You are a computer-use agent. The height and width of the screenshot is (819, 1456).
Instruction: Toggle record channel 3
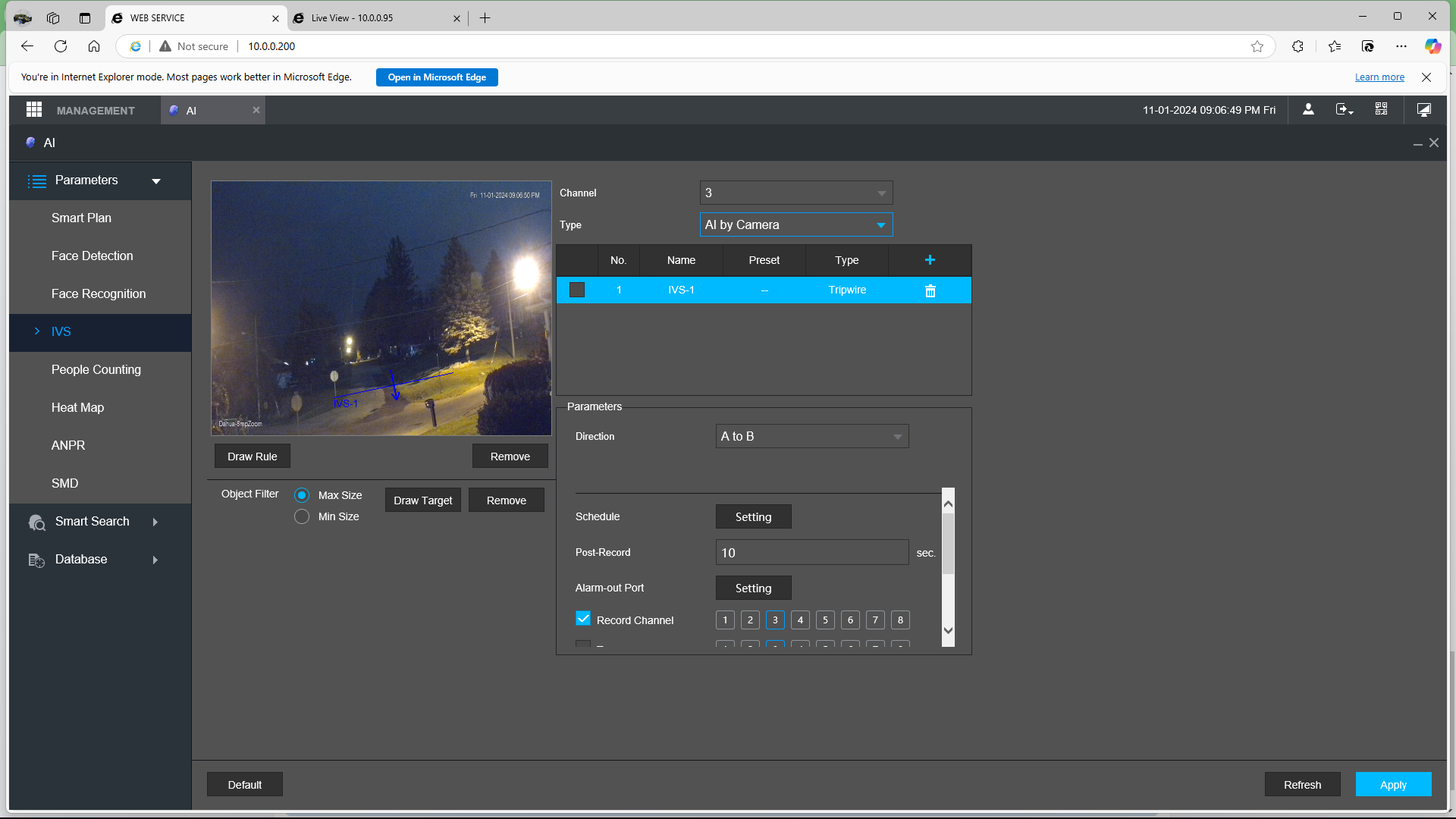775,620
